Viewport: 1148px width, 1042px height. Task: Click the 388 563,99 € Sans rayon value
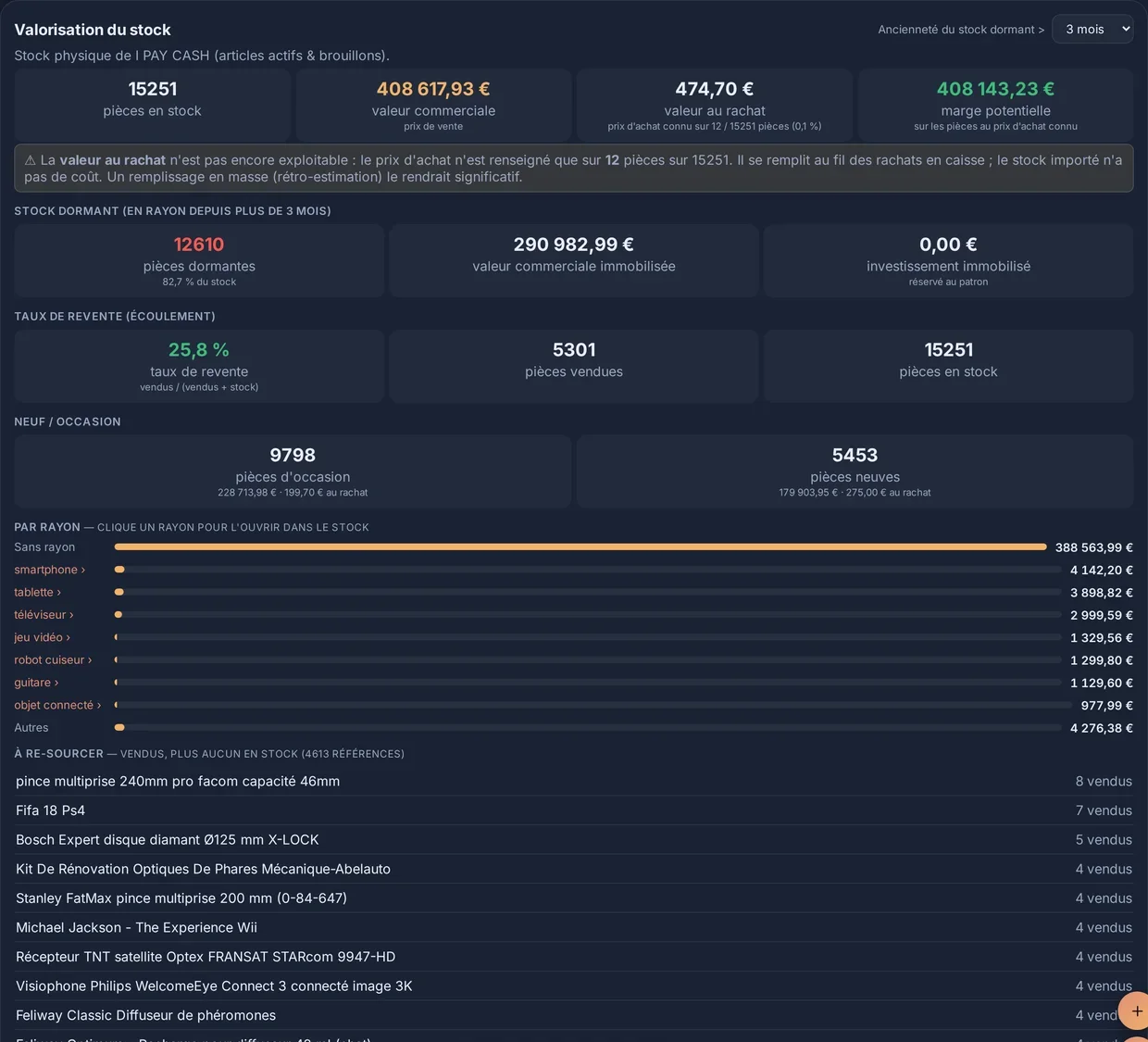click(x=1094, y=547)
